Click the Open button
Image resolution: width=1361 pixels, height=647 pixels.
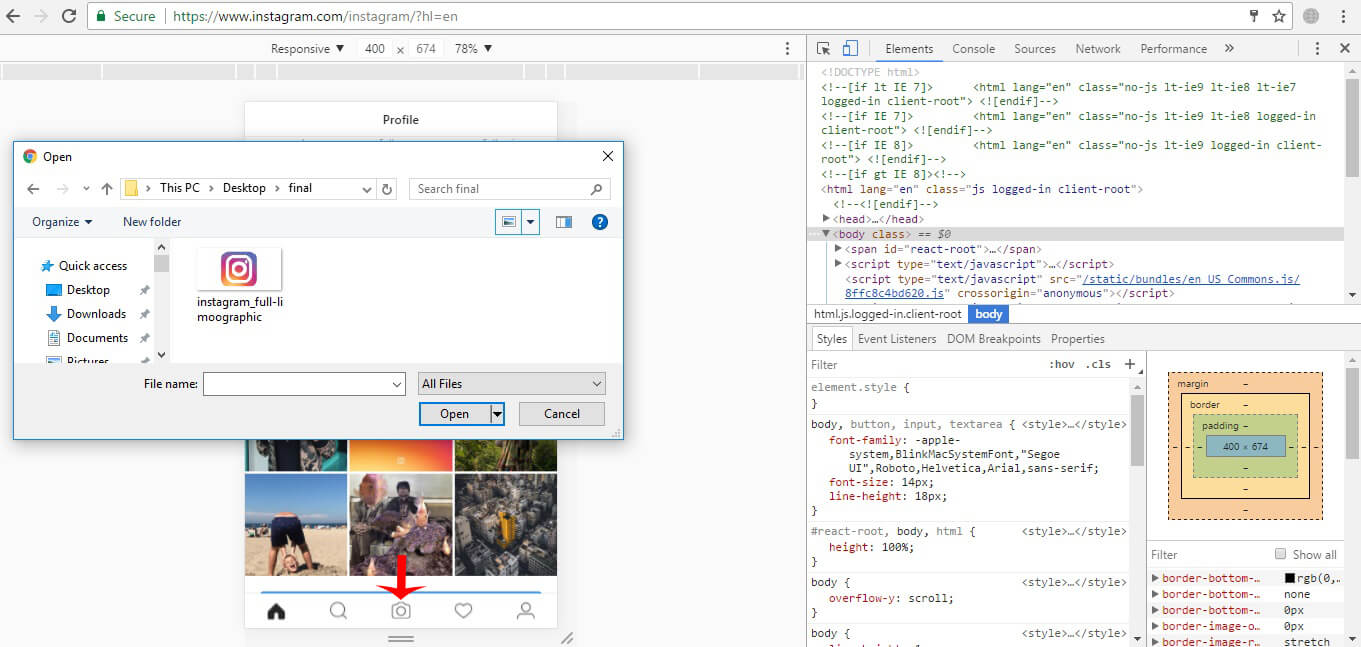(455, 414)
